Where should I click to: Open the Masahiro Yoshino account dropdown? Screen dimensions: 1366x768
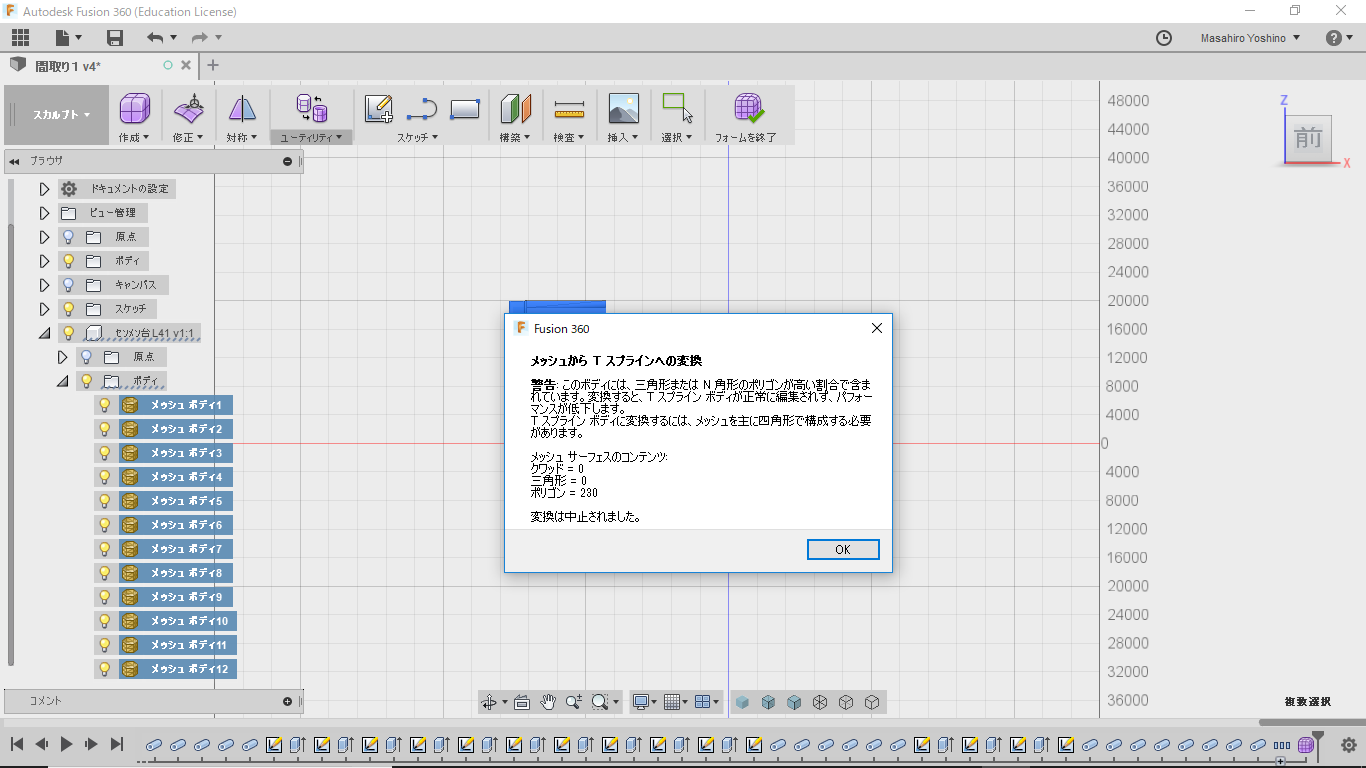1250,38
